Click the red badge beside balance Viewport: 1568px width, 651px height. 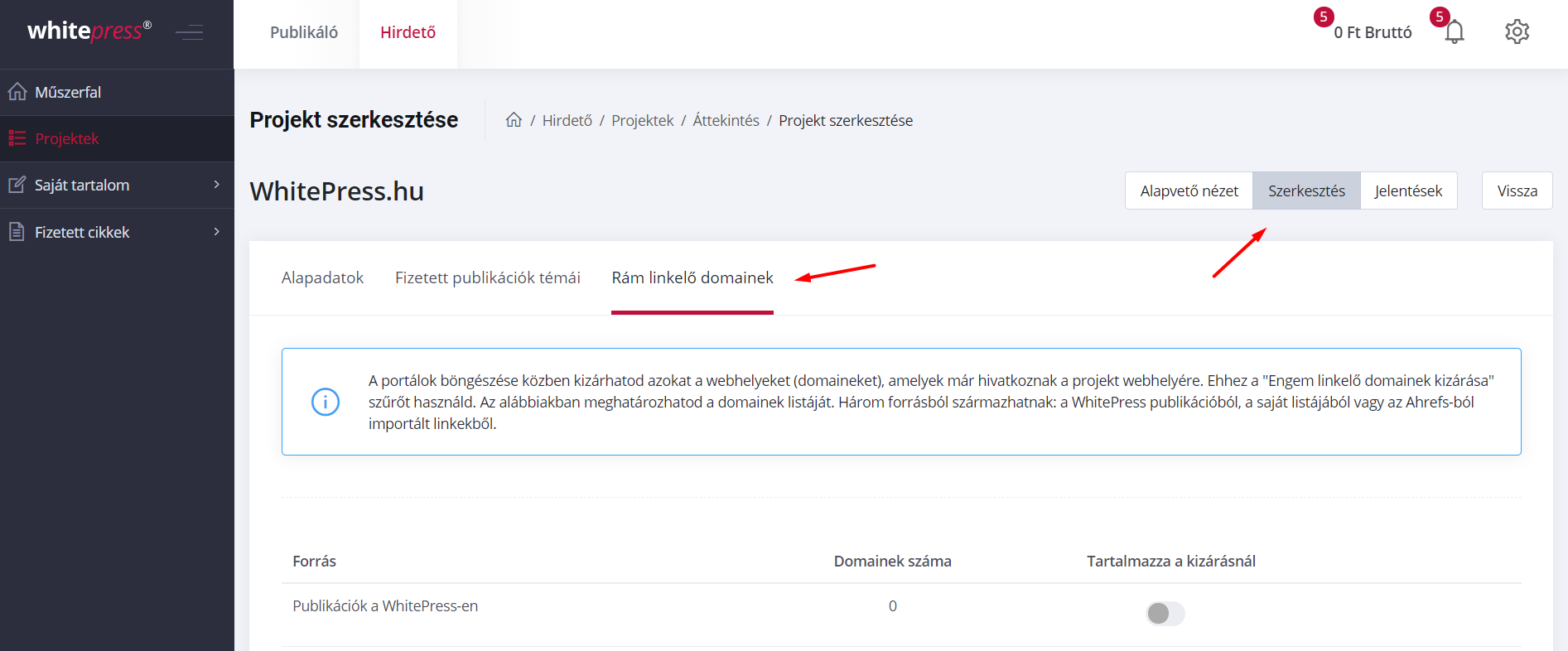click(x=1324, y=17)
